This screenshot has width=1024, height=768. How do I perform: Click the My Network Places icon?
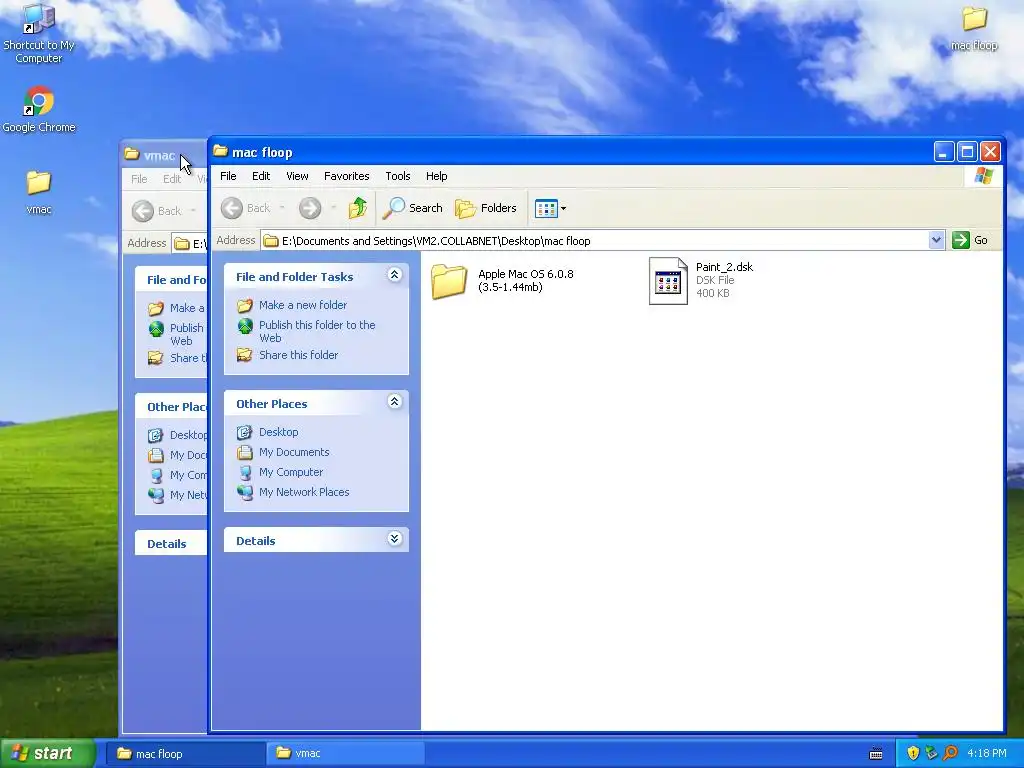245,492
